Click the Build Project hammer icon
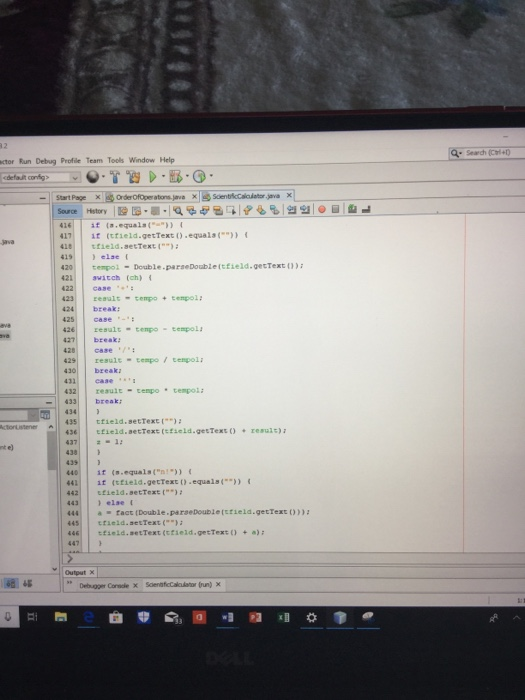The image size is (525, 700). (x=115, y=177)
